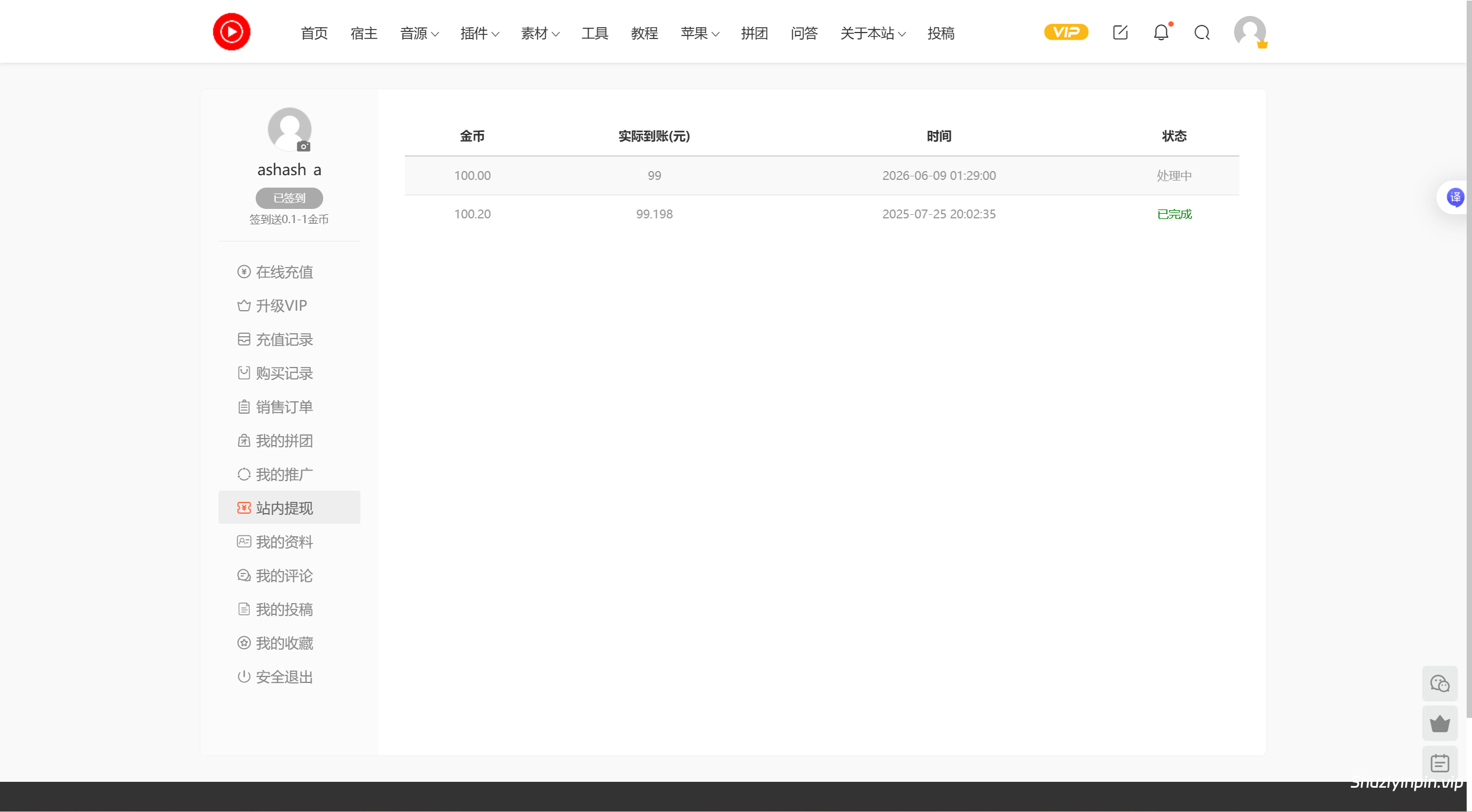The width and height of the screenshot is (1472, 812).
Task: Click the 99.198 amount cell
Action: click(x=654, y=214)
